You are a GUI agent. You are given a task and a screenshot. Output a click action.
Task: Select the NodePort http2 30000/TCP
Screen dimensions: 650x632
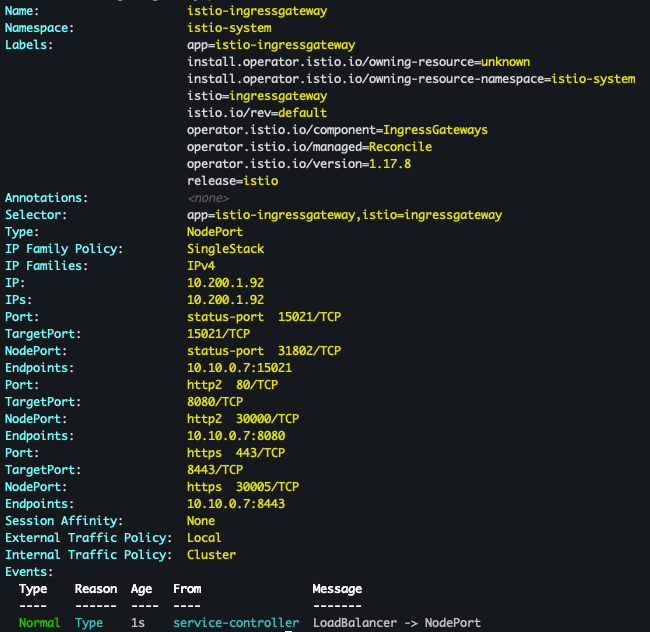[x=243, y=419]
